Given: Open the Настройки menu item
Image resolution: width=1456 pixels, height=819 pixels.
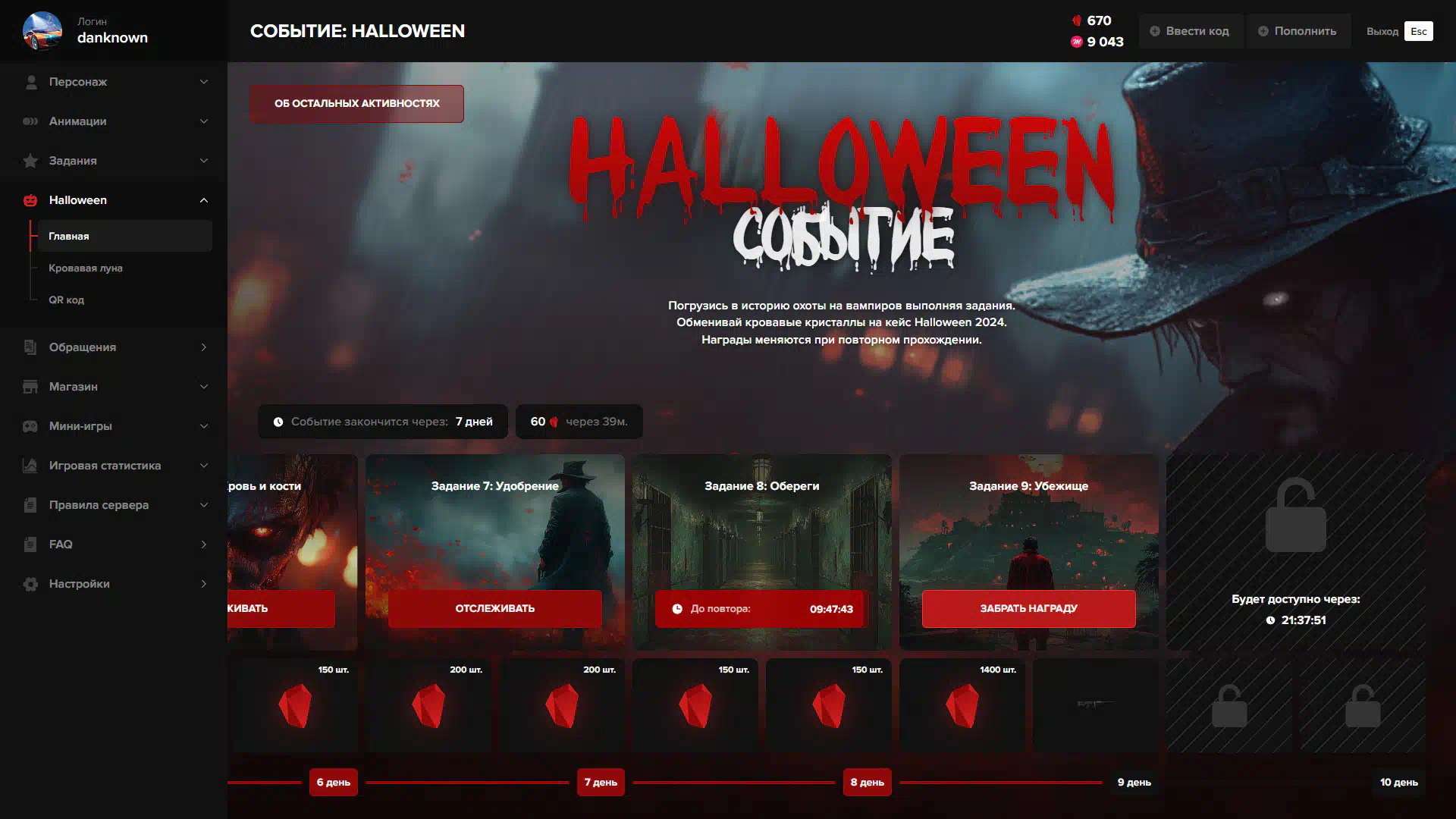Looking at the screenshot, I should click(x=114, y=584).
